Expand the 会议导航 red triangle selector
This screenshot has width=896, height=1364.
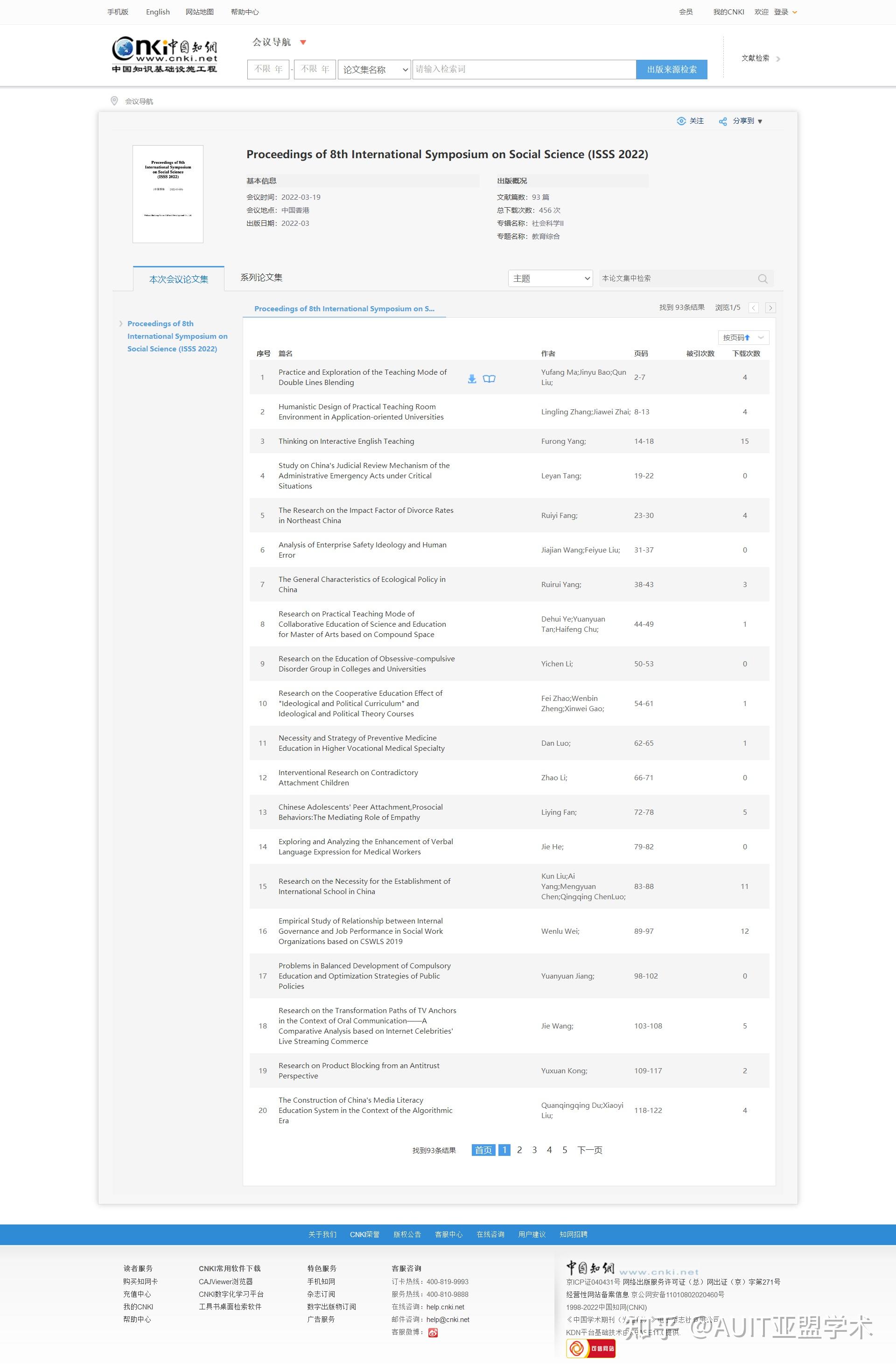tap(303, 42)
